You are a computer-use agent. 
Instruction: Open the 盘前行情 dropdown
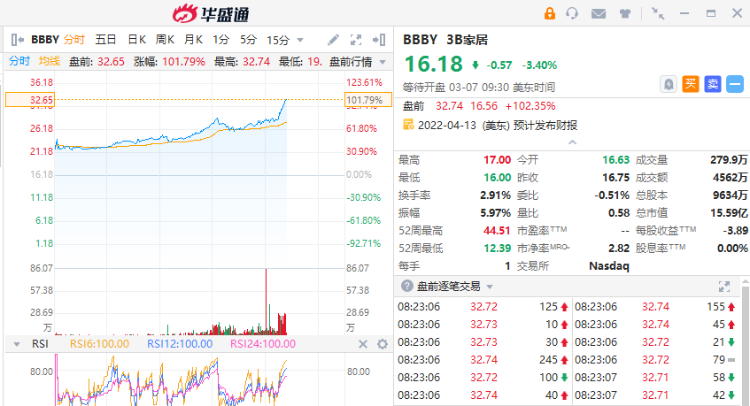(x=381, y=61)
